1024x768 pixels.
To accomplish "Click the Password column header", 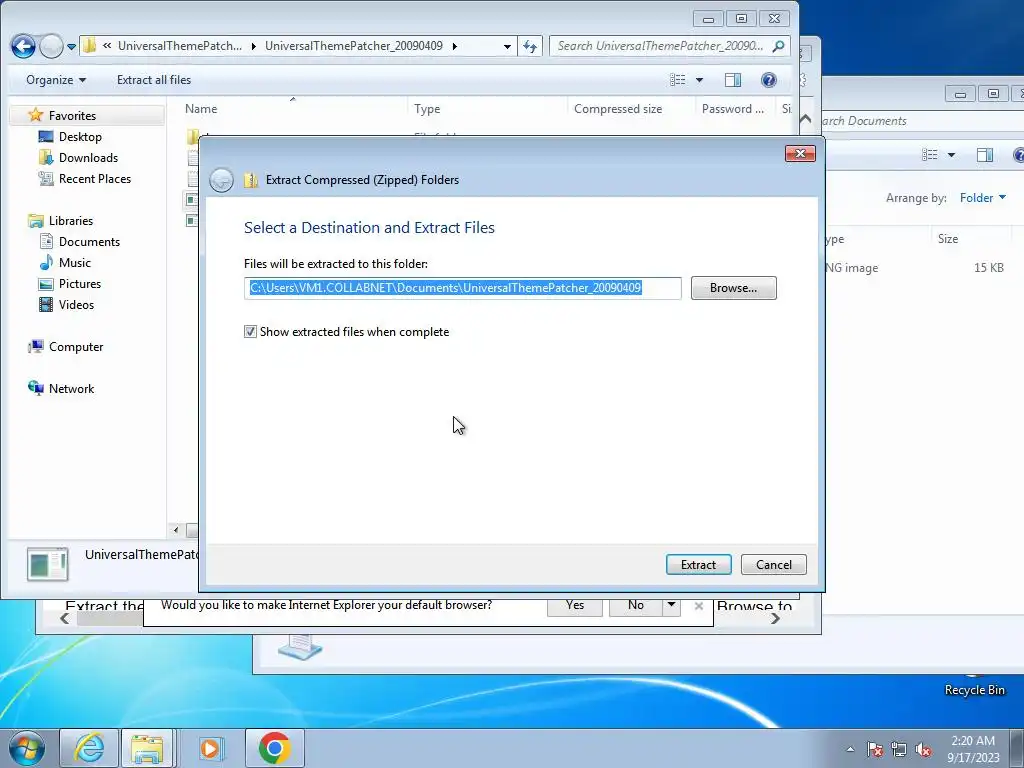I will 733,109.
